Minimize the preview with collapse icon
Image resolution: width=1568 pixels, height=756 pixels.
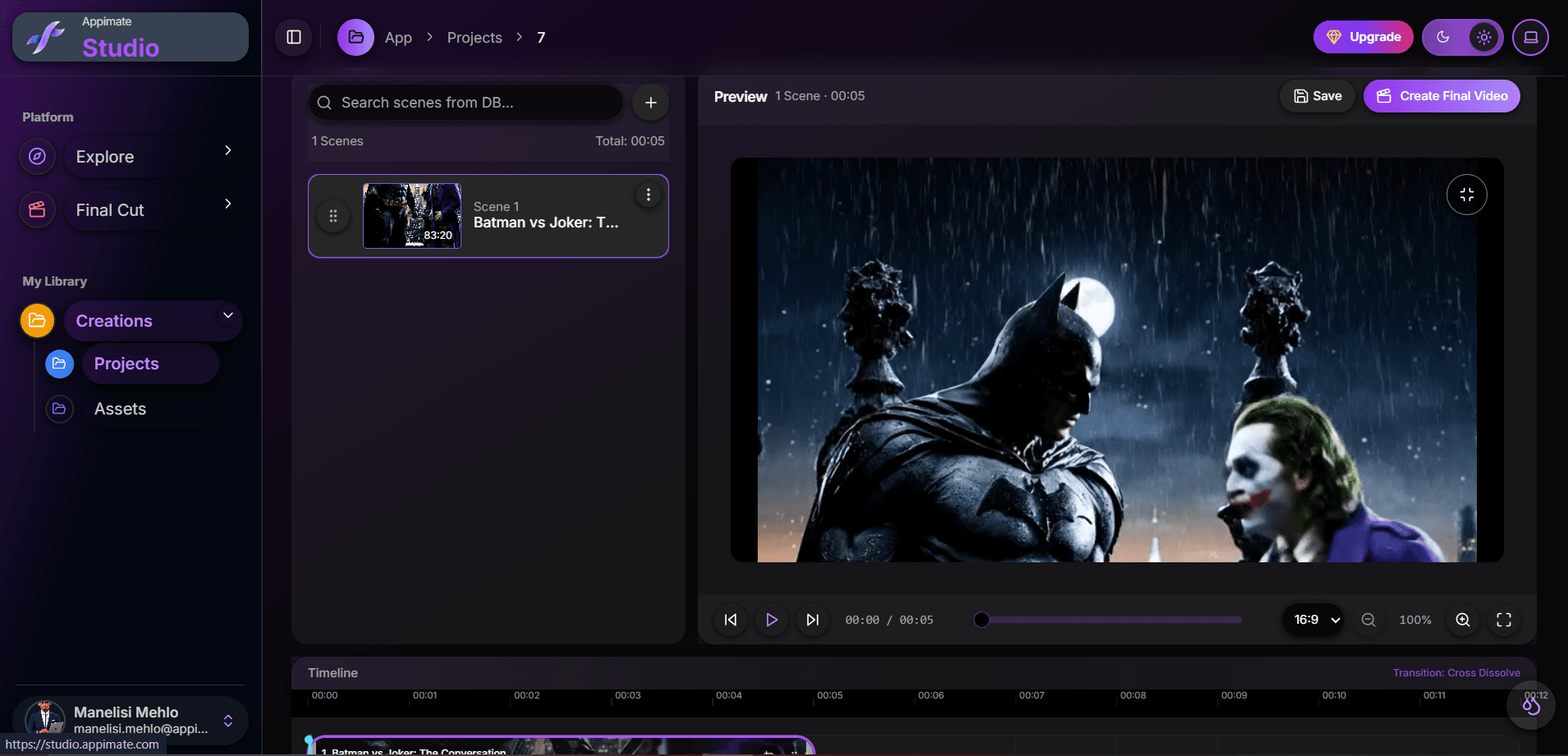point(1467,195)
